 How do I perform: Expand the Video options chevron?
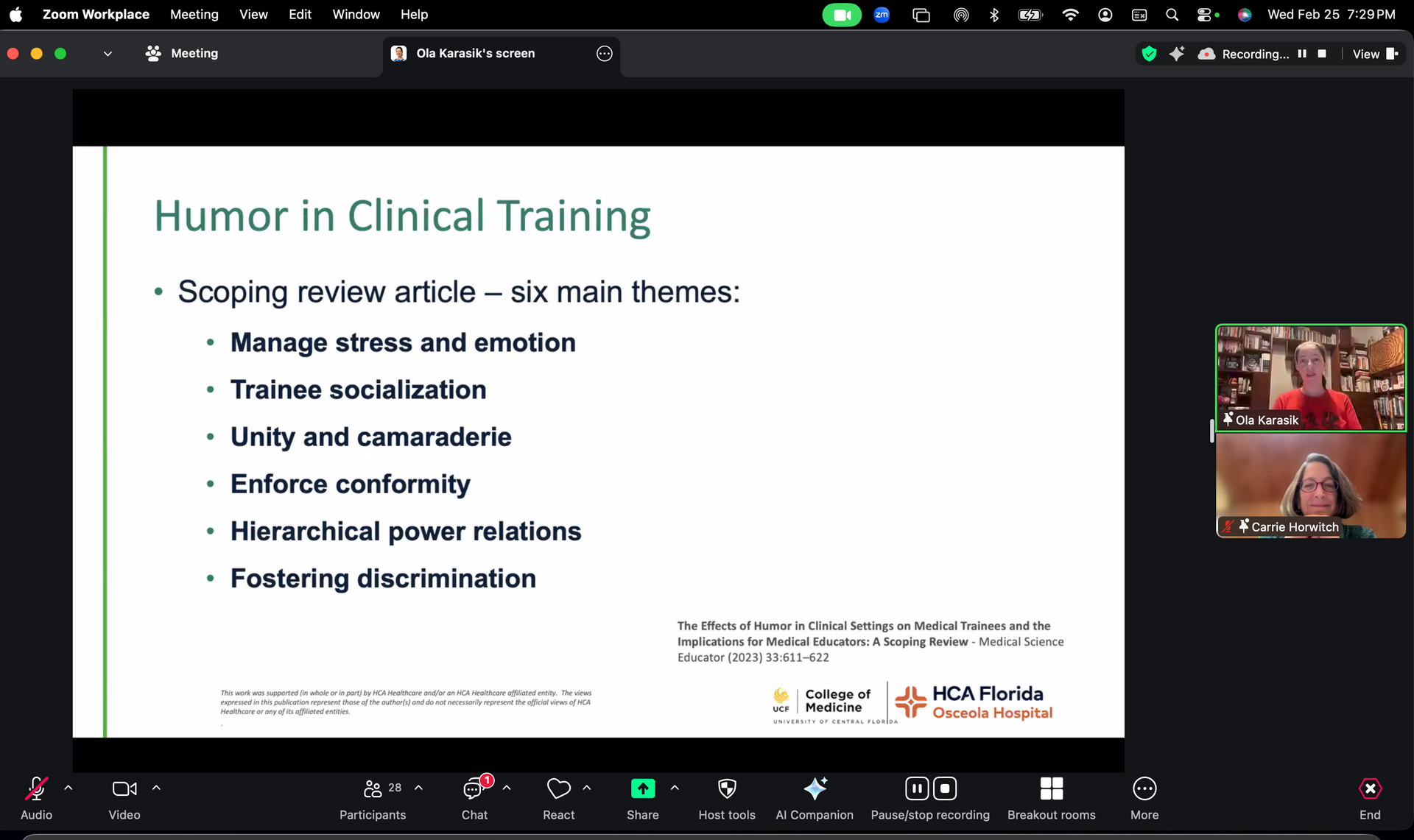point(156,788)
